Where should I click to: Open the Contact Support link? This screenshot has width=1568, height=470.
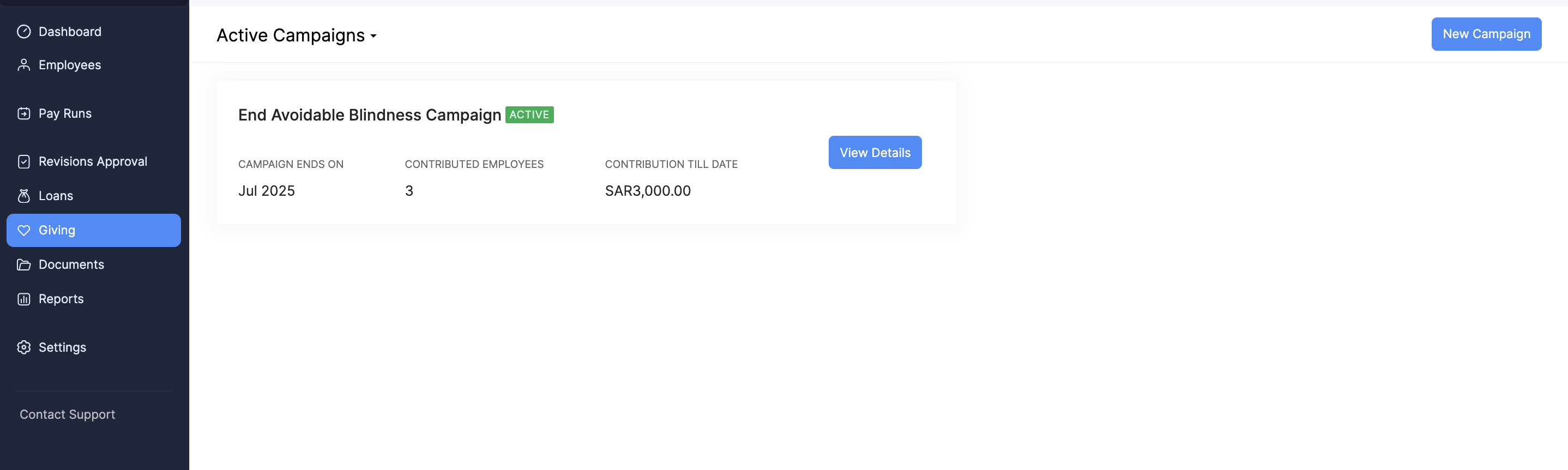pyautogui.click(x=67, y=414)
